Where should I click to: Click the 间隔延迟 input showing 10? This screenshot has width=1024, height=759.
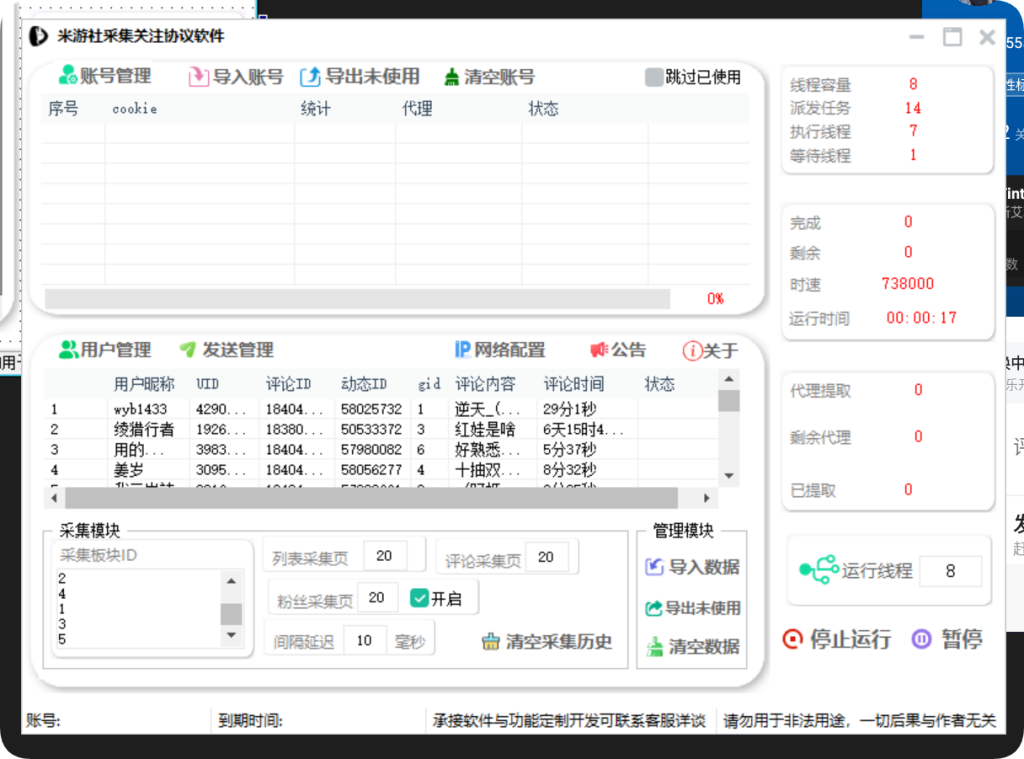(x=365, y=638)
